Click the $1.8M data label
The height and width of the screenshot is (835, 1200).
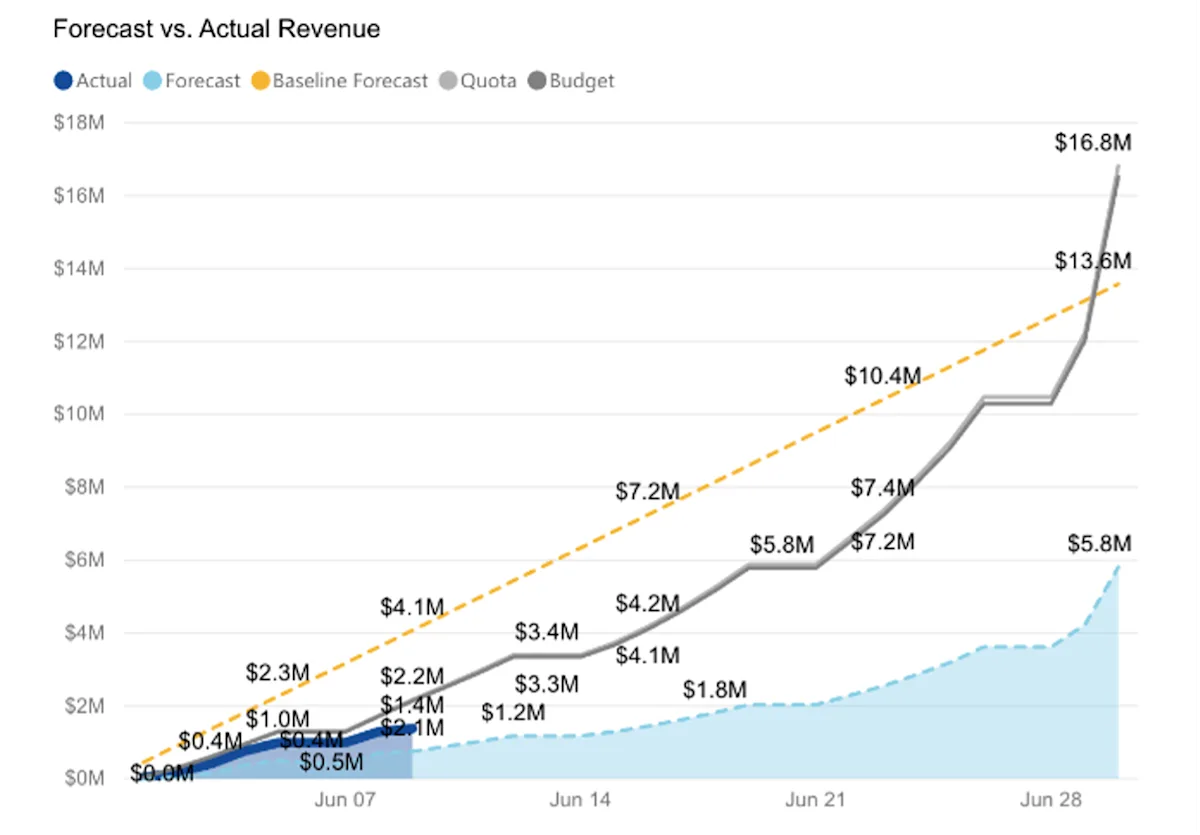click(x=715, y=690)
